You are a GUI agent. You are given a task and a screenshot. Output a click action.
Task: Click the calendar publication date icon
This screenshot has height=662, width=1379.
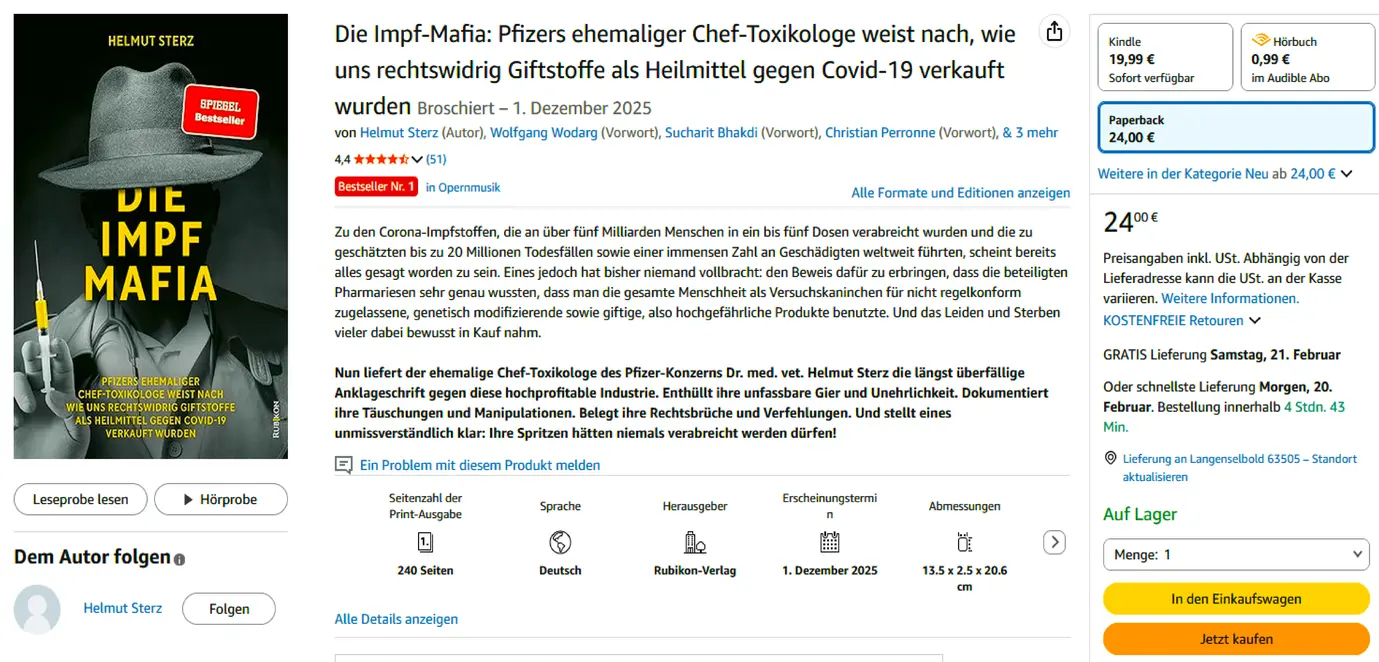(829, 542)
